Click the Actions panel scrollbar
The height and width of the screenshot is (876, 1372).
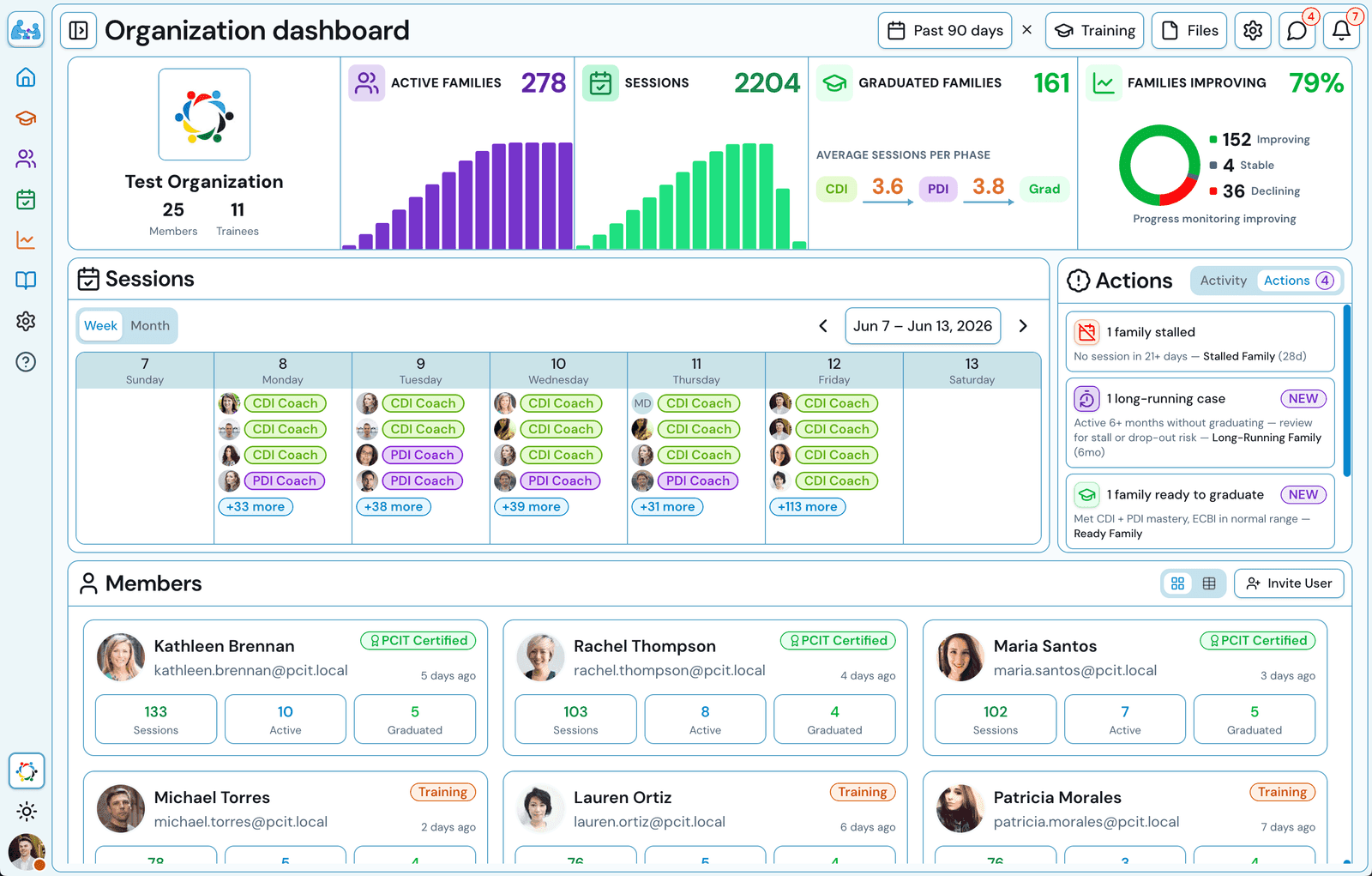click(x=1347, y=390)
